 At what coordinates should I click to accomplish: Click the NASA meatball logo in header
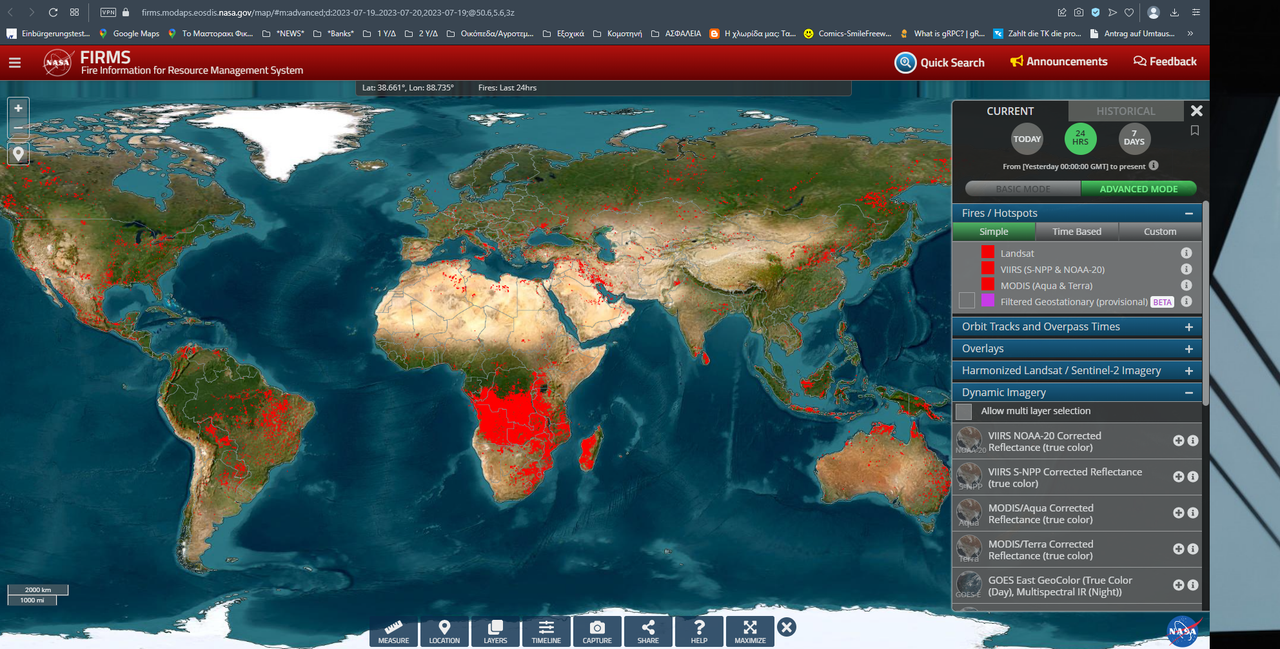point(58,63)
